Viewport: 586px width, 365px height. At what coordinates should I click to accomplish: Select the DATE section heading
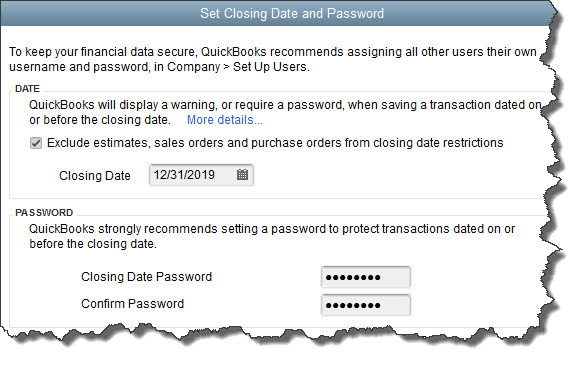click(27, 89)
